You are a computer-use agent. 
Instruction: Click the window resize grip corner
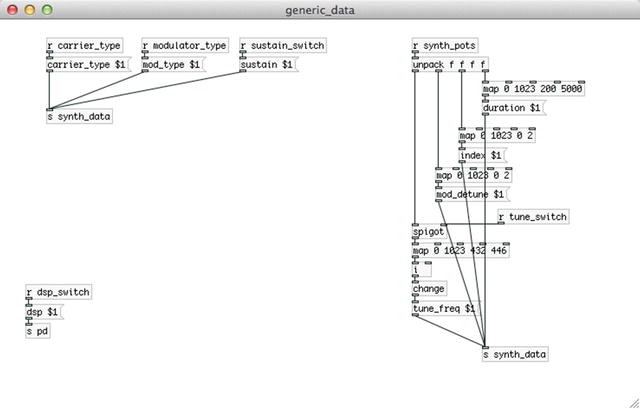coord(634,403)
